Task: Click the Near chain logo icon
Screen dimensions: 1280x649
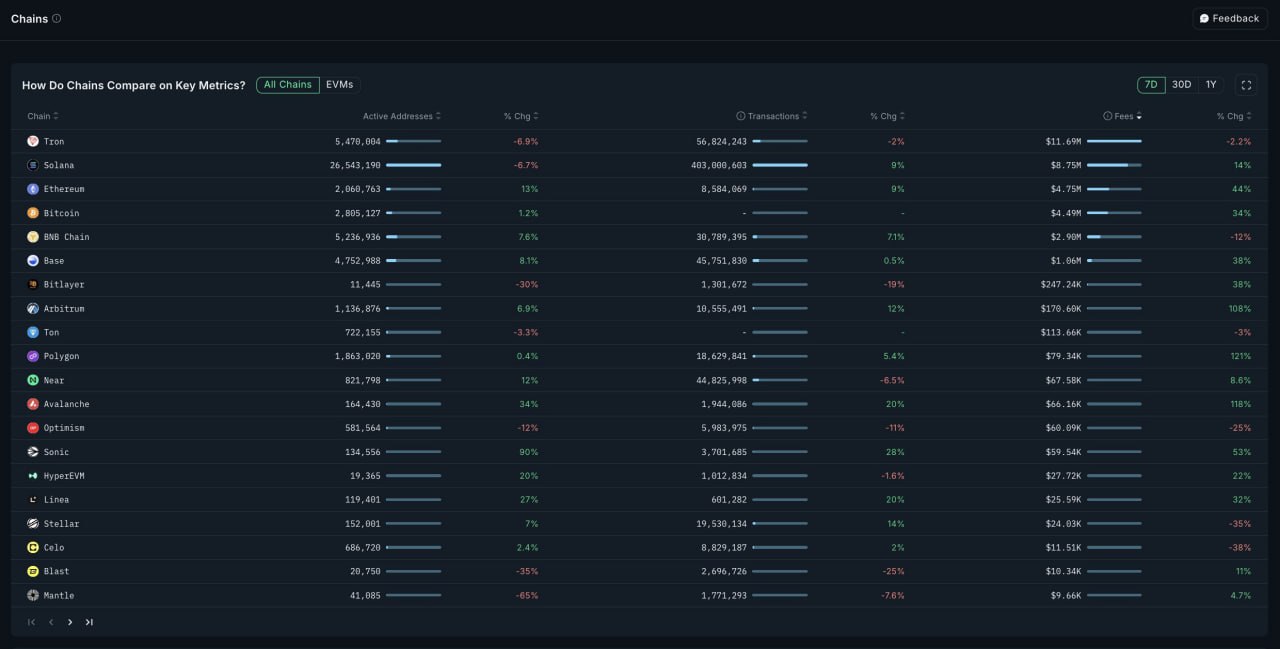Action: pyautogui.click(x=33, y=380)
